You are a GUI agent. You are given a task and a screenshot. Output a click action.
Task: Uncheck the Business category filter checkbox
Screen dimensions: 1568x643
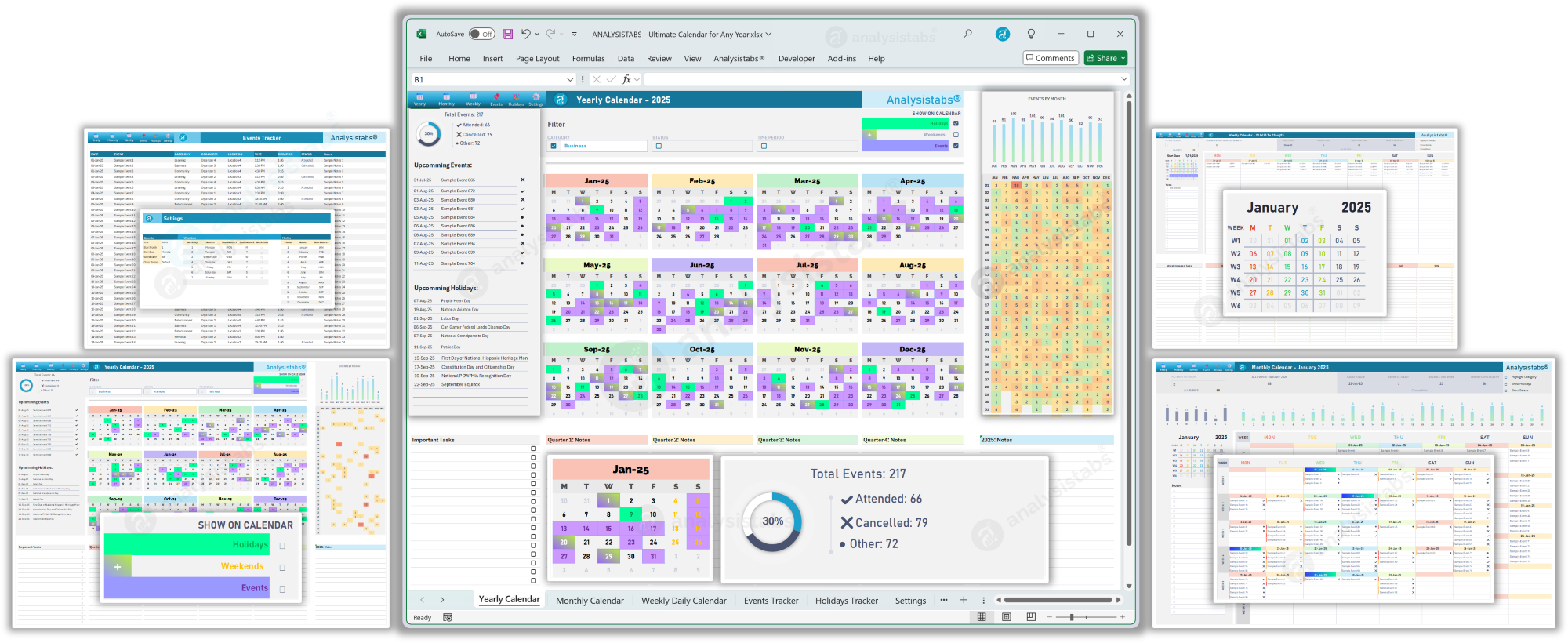(554, 146)
